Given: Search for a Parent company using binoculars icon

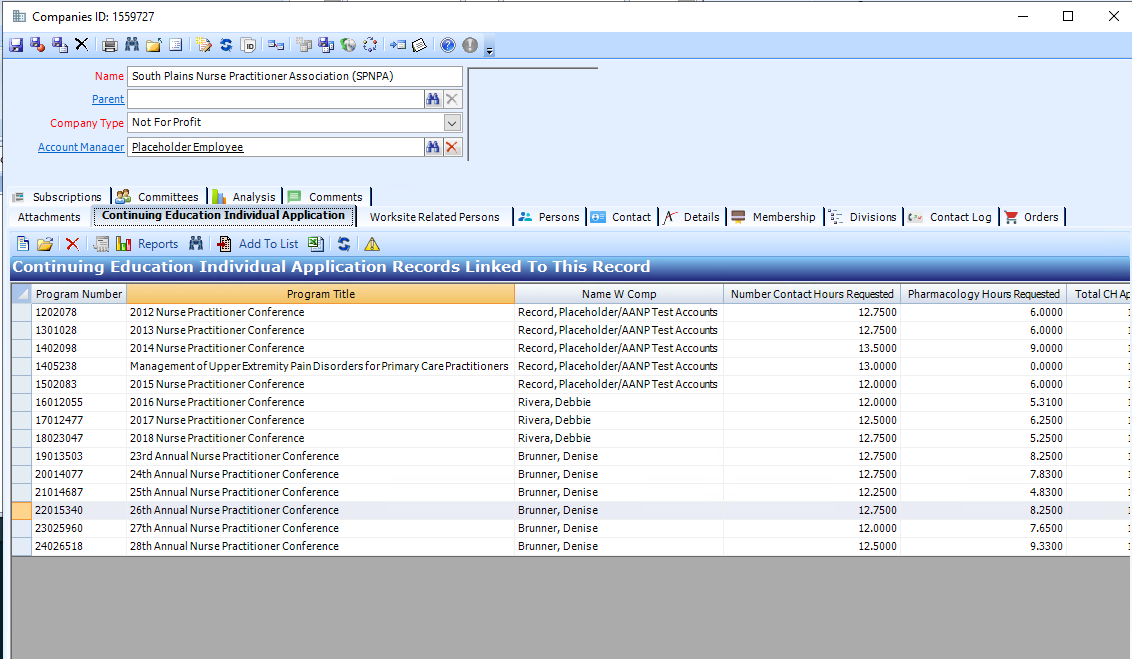Looking at the screenshot, I should 434,99.
